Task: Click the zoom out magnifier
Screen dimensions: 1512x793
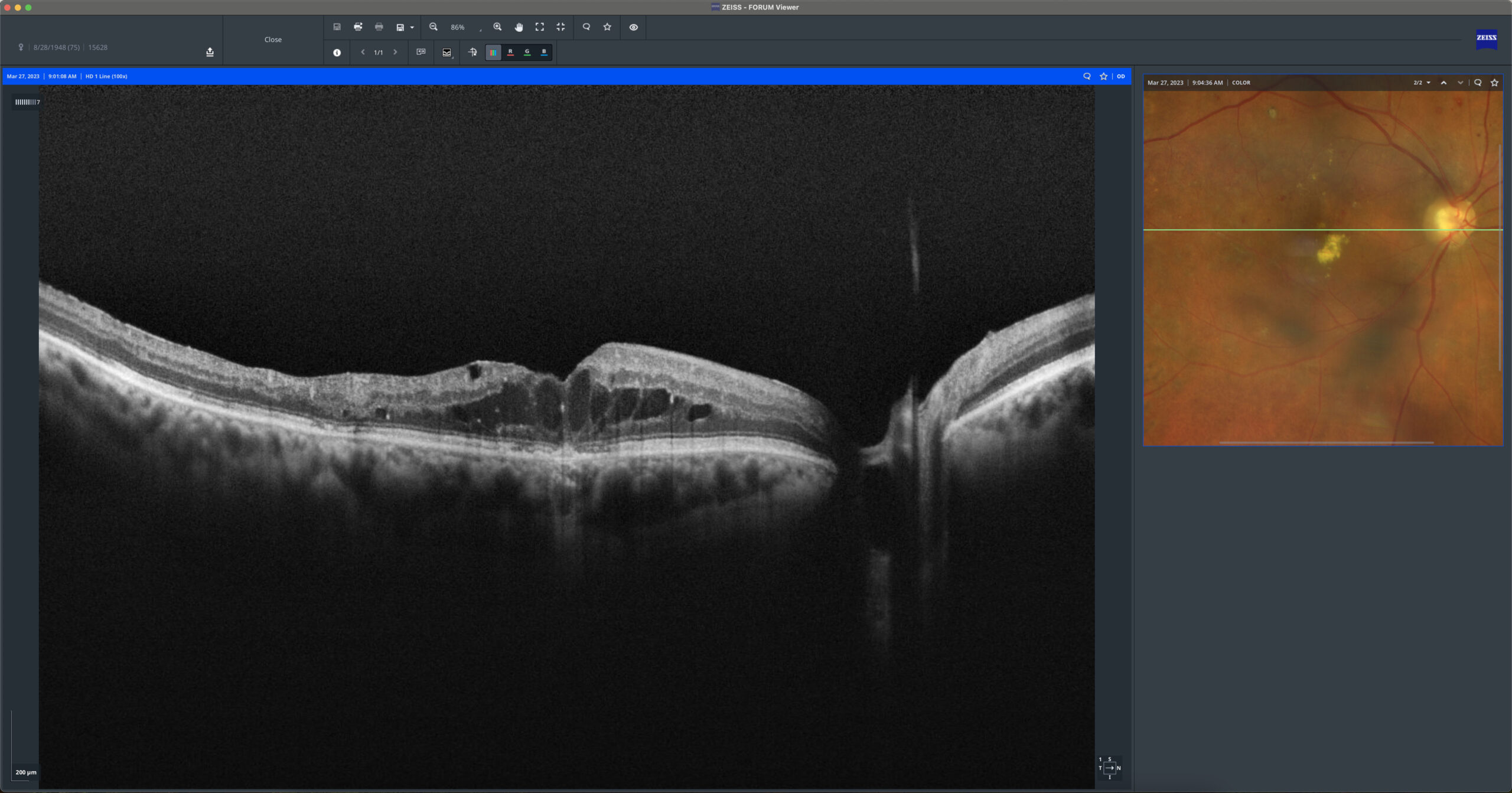Action: coord(434,27)
